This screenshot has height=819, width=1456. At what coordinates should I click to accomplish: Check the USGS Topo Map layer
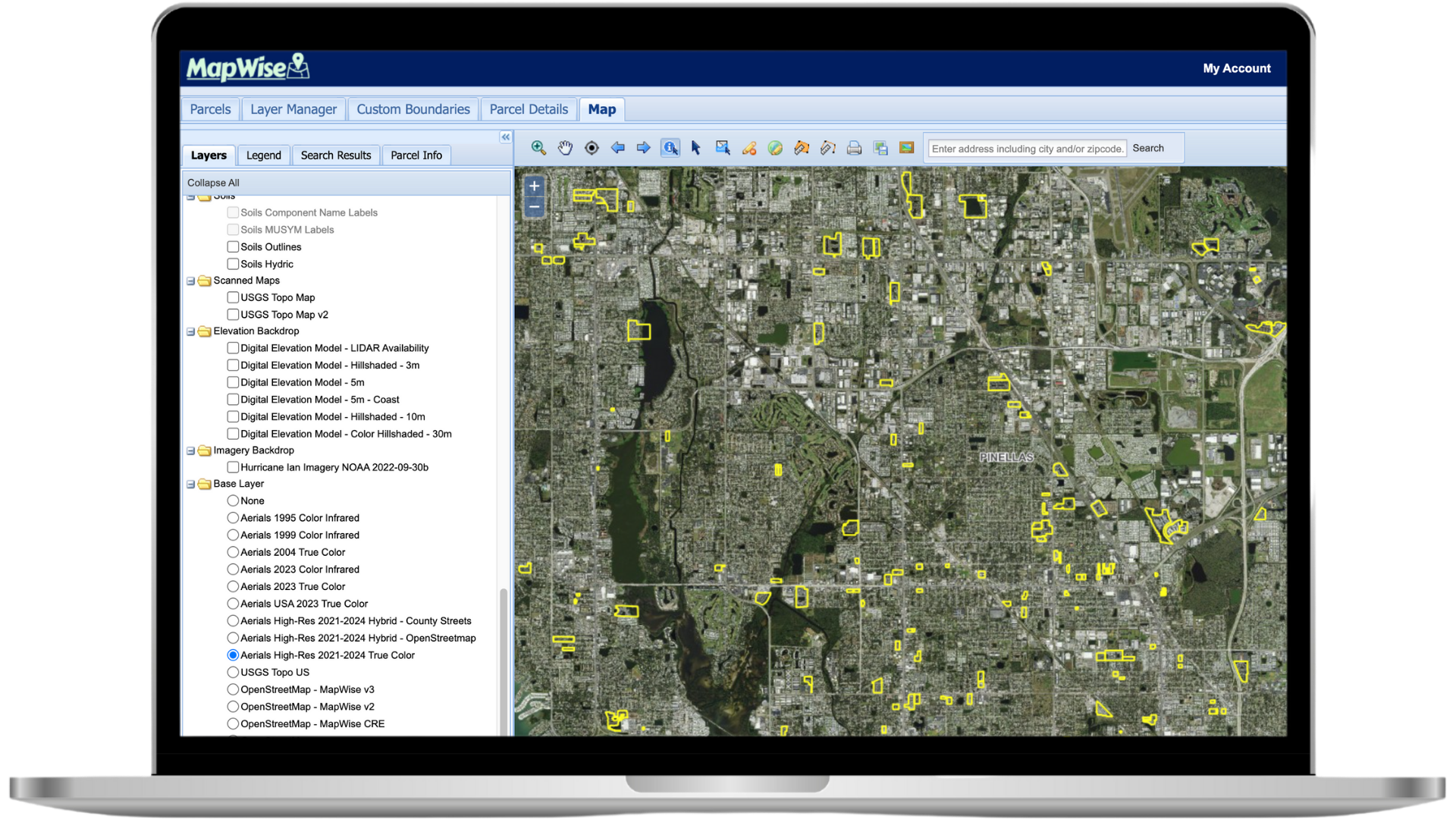point(233,297)
